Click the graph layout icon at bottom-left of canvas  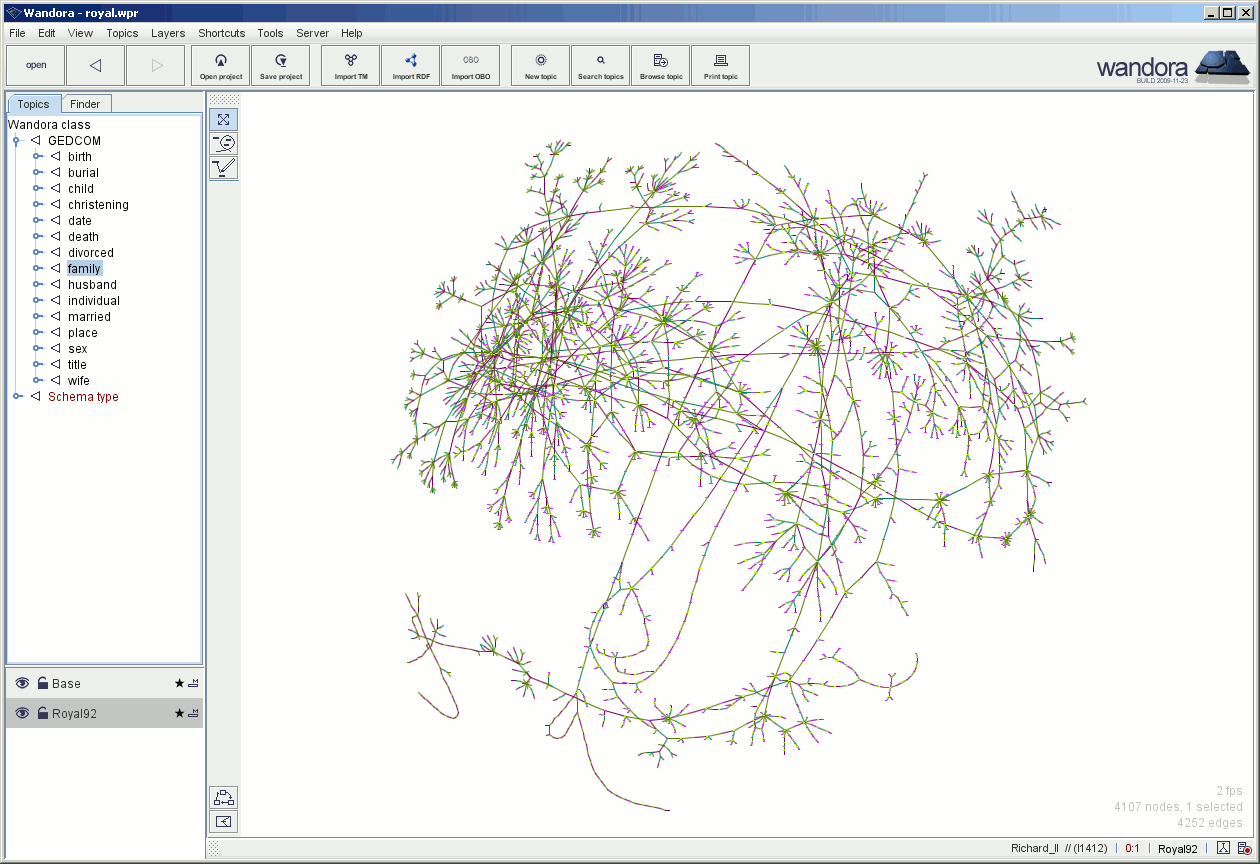224,797
